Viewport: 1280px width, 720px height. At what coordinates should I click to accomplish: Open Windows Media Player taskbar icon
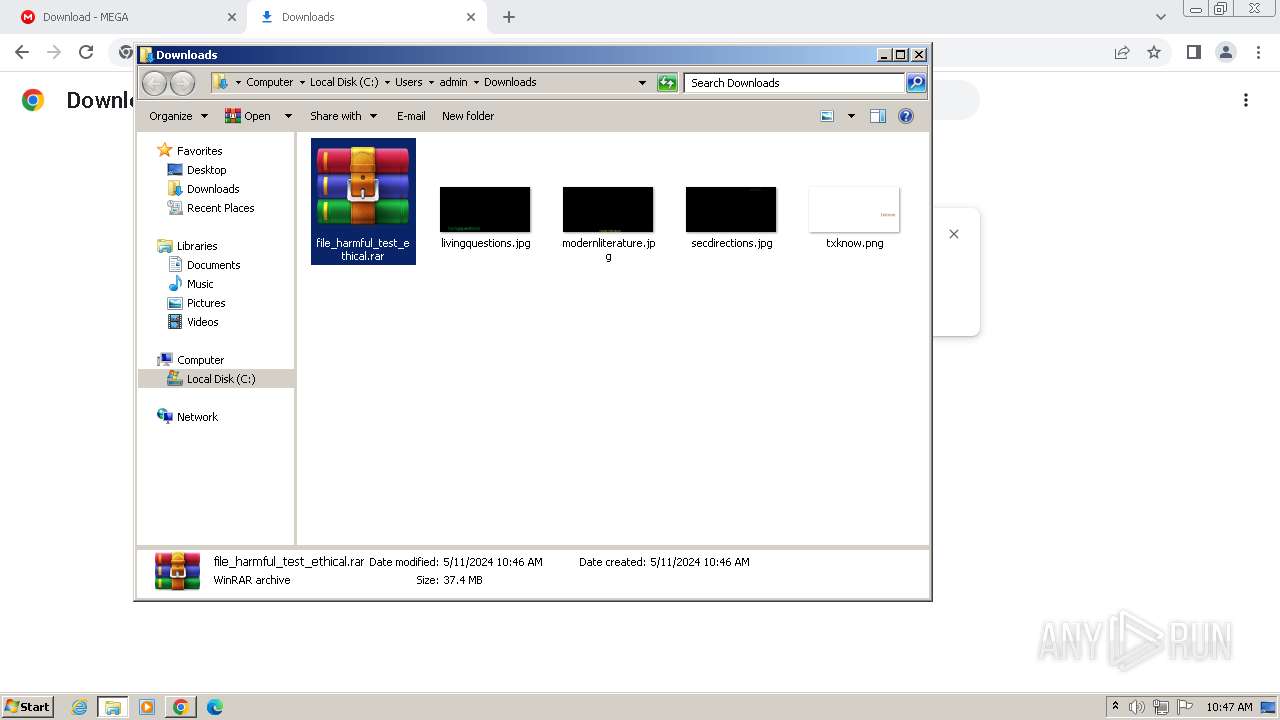coord(147,707)
